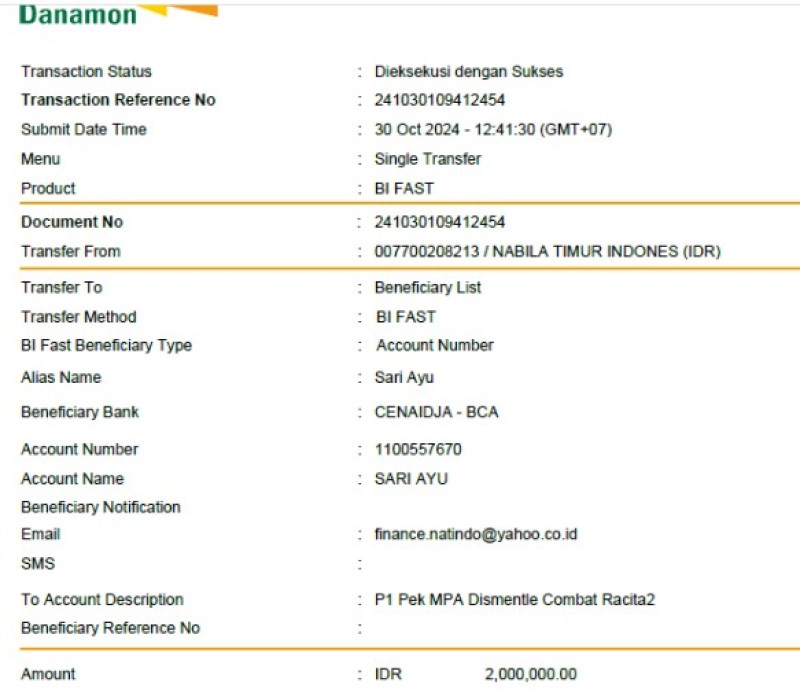This screenshot has width=800, height=693.
Task: Select the 'Transaction Status' label
Action: pyautogui.click(x=86, y=71)
